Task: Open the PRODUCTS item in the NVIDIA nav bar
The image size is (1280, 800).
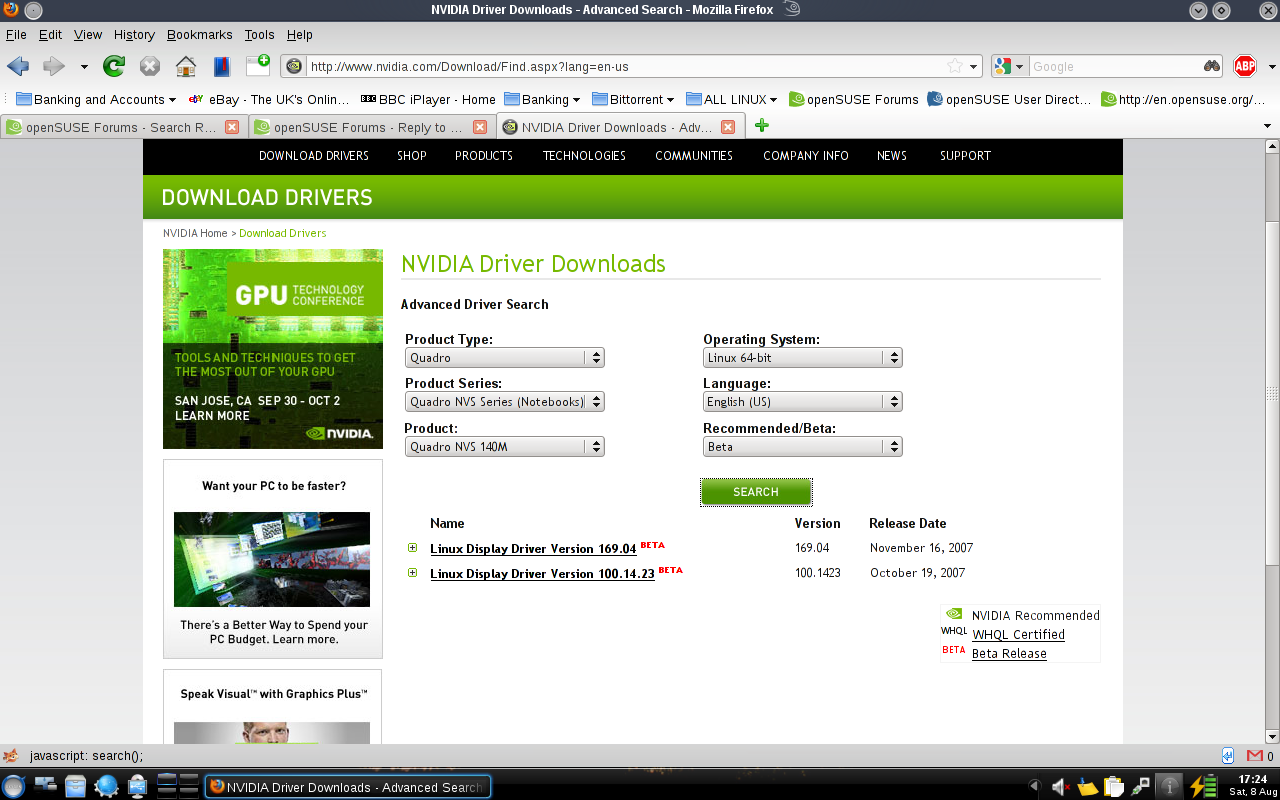Action: coord(484,156)
